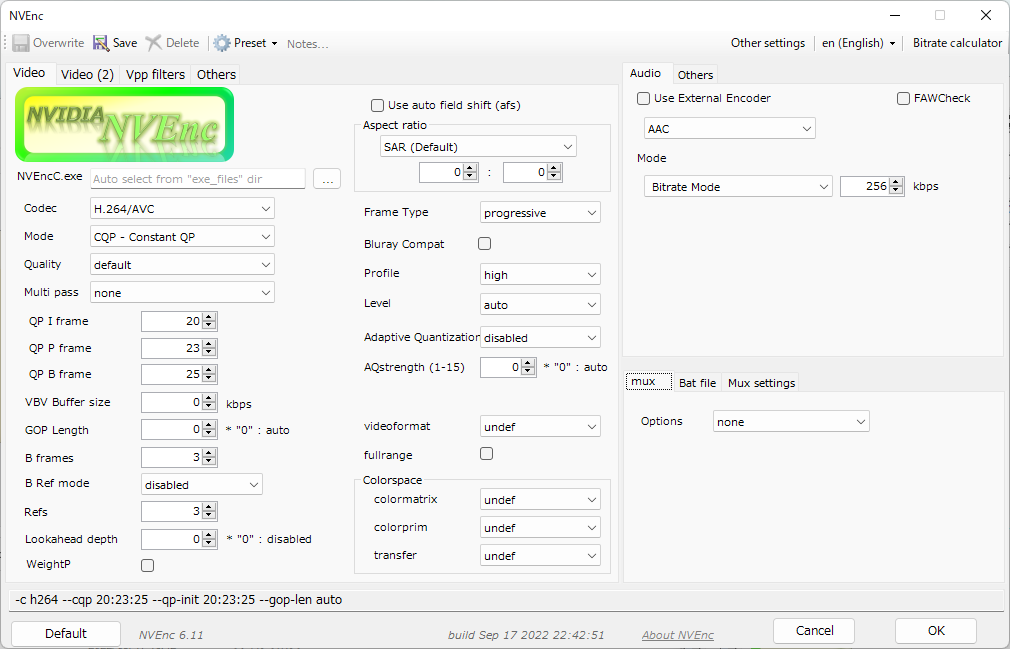1010x649 pixels.
Task: Enable the Bluray Compat checkbox
Action: coord(484,243)
